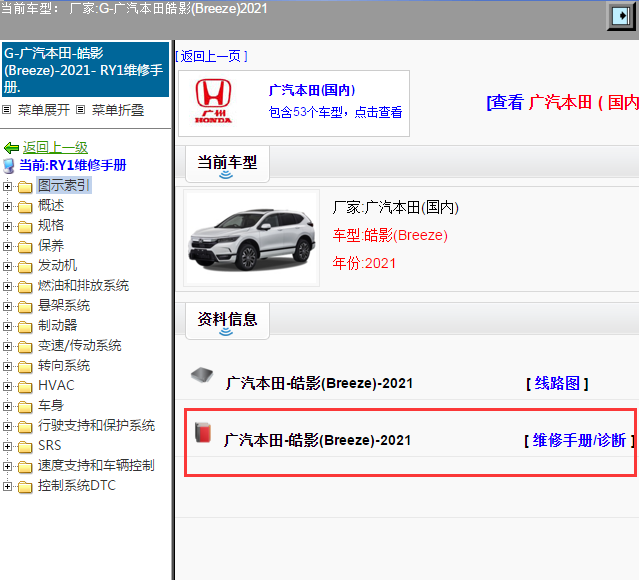The width and height of the screenshot is (639, 580).
Task: Click the 广汽本田(国内) brand link
Action: tap(312, 90)
